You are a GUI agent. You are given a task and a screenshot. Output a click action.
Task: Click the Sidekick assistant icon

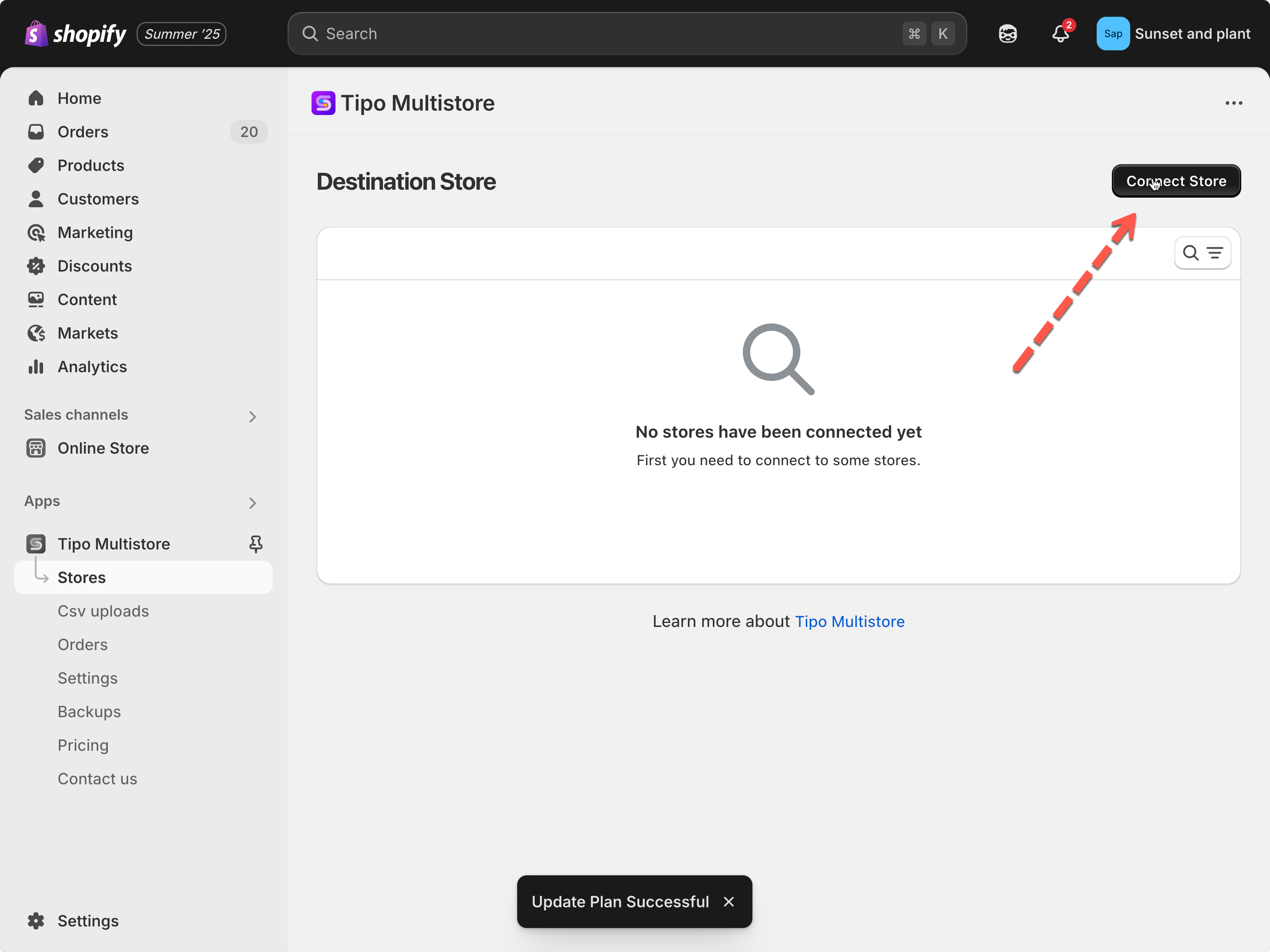coord(1008,34)
